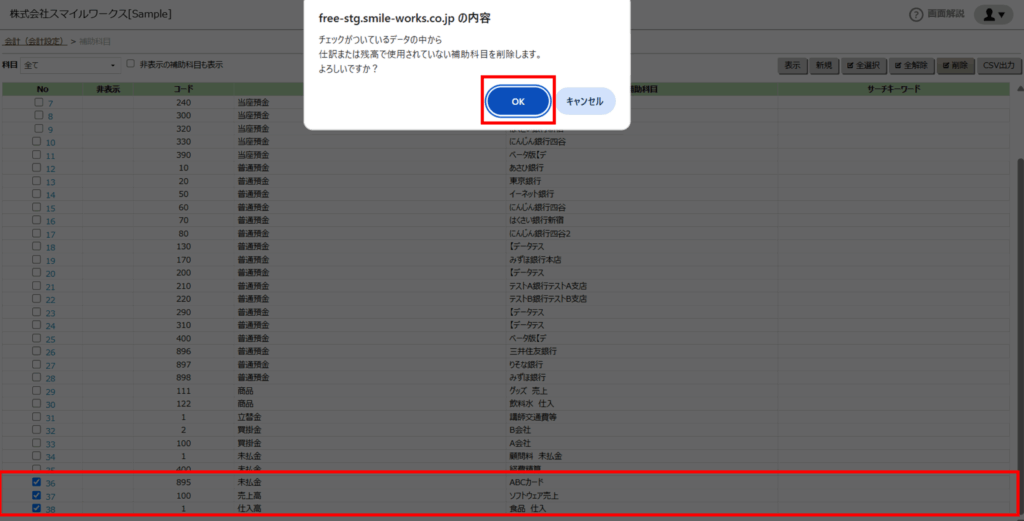Uncheck the checkbox for row 36
This screenshot has height=521, width=1024.
[x=38, y=482]
